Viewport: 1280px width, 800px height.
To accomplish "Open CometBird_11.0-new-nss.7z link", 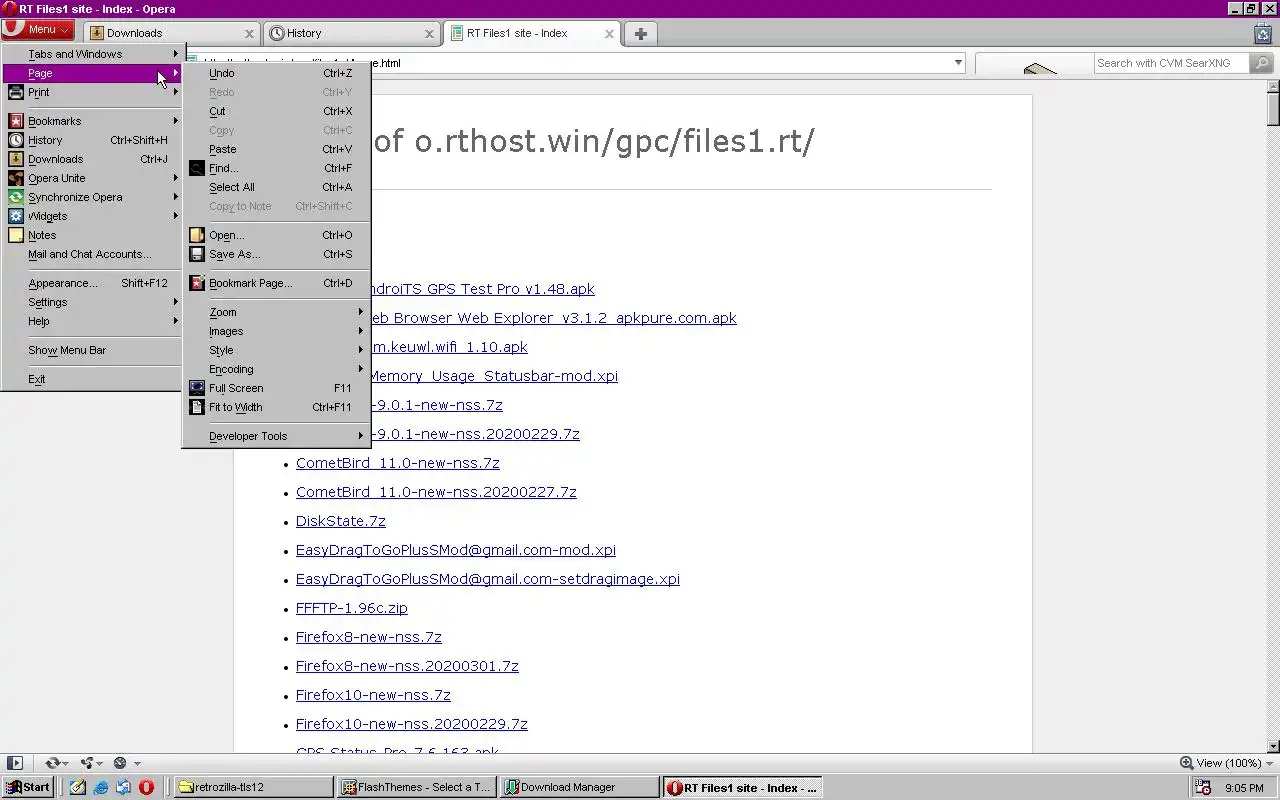I will click(x=398, y=463).
